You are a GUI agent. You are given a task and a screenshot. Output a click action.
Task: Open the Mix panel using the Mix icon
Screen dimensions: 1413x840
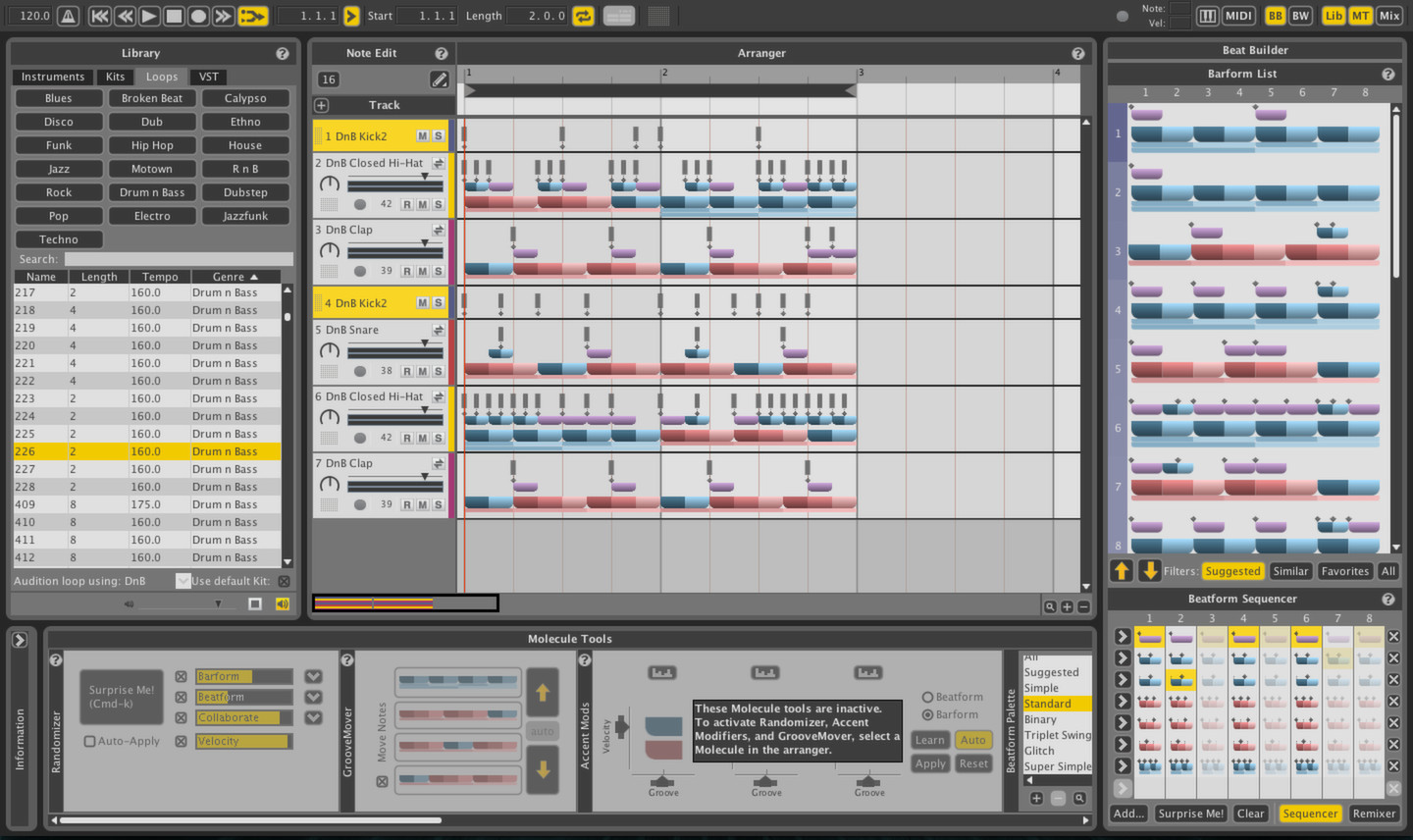[x=1389, y=16]
